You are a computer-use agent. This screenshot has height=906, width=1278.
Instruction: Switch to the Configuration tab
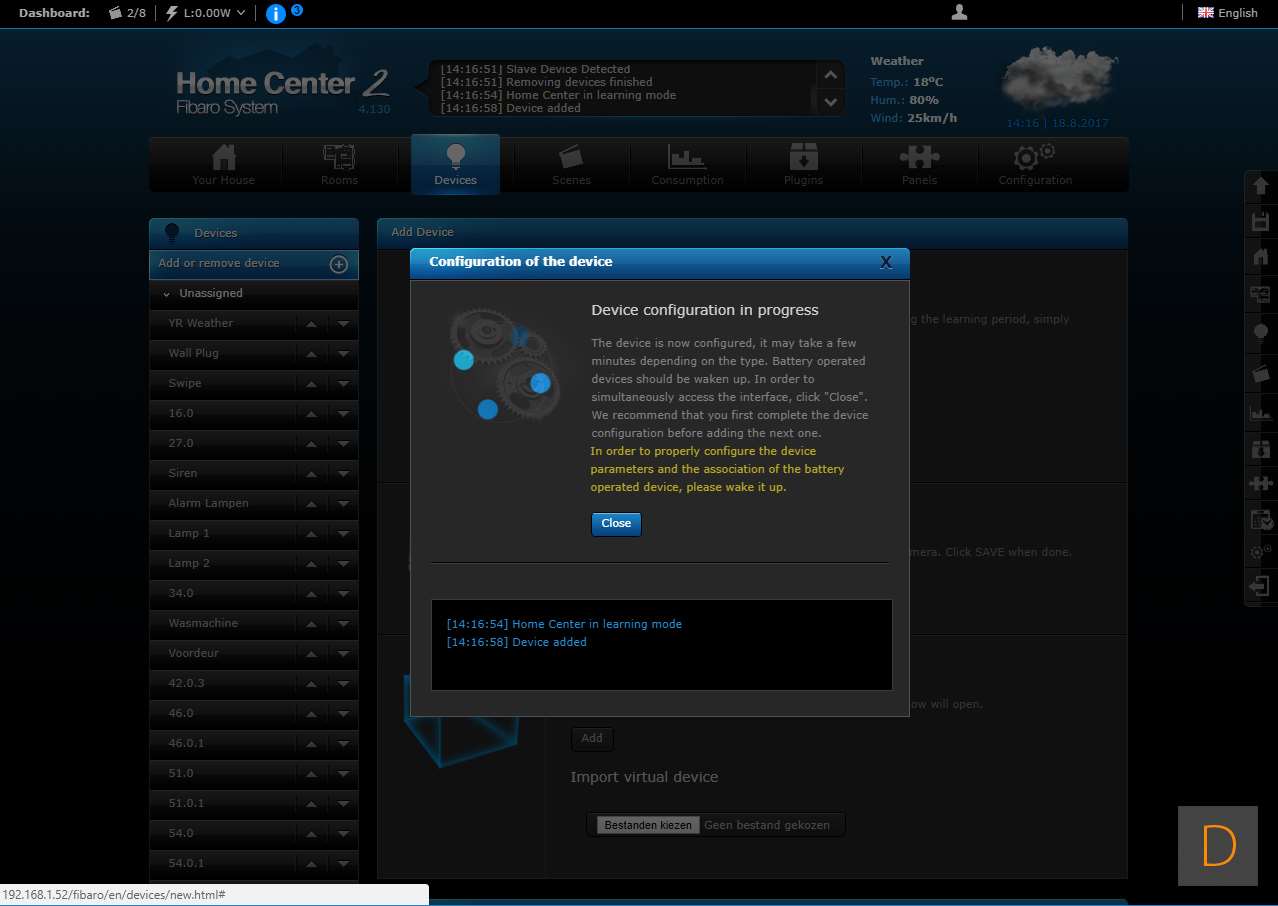pyautogui.click(x=1035, y=165)
